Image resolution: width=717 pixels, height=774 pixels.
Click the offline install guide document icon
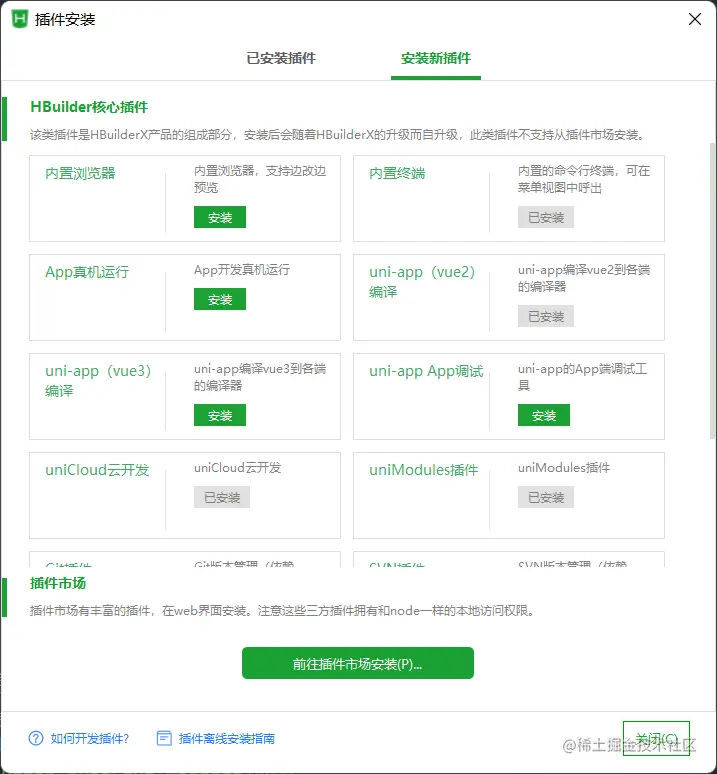point(164,738)
